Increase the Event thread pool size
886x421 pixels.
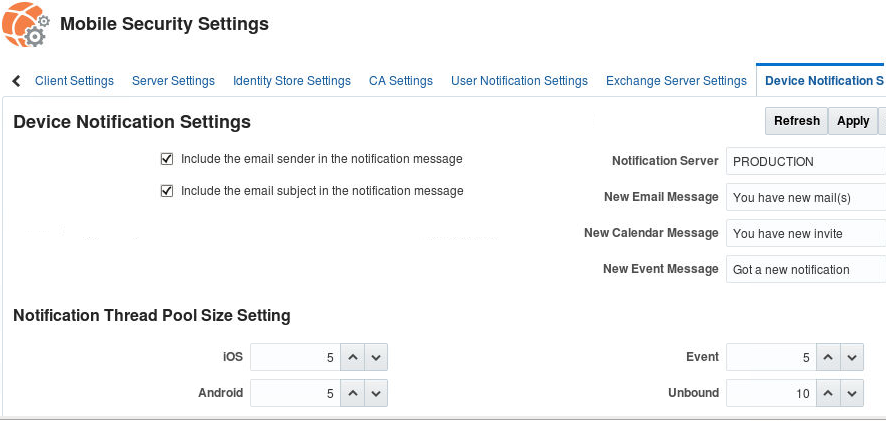[828, 357]
